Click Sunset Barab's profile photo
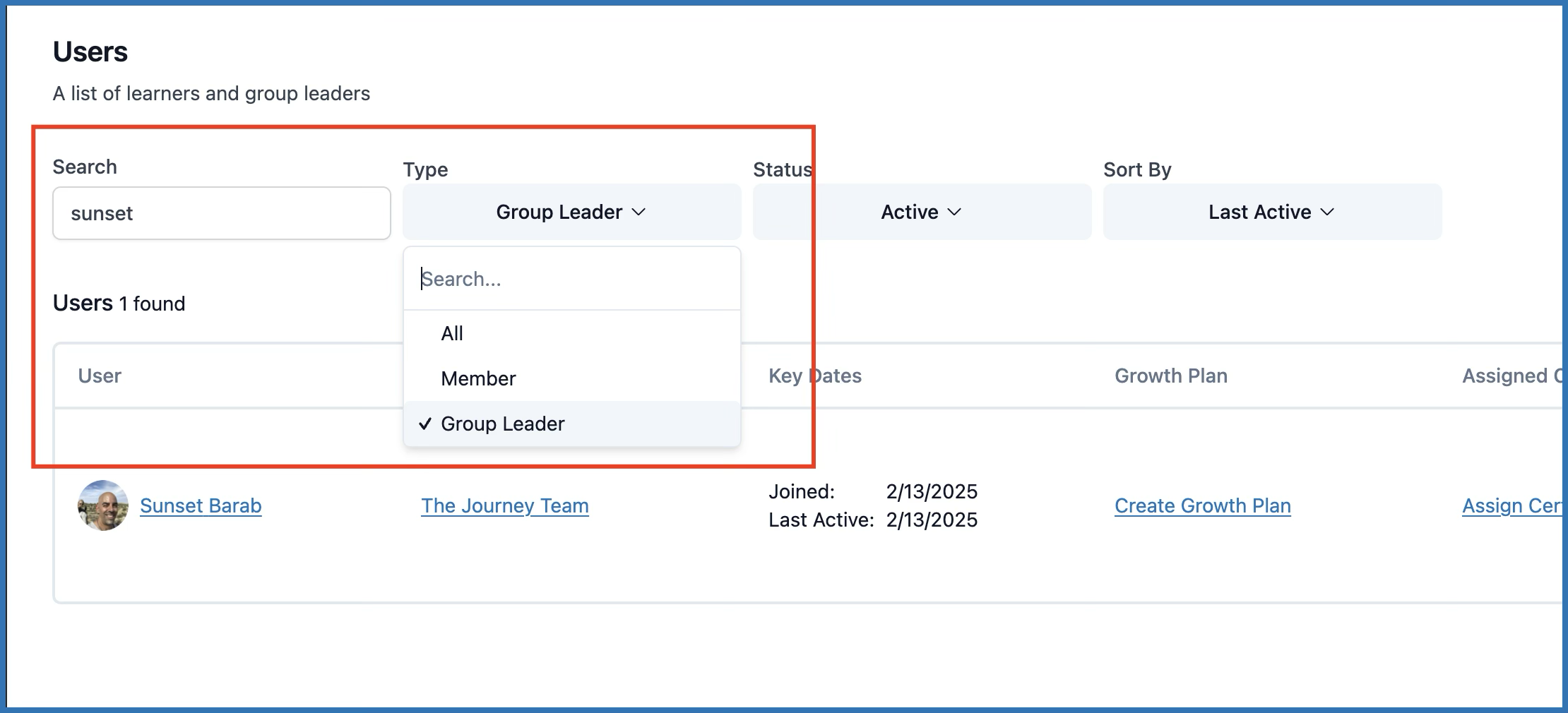1568x713 pixels. [103, 505]
